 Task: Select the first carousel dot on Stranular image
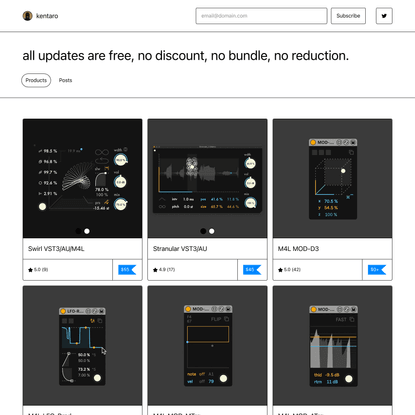(x=203, y=231)
